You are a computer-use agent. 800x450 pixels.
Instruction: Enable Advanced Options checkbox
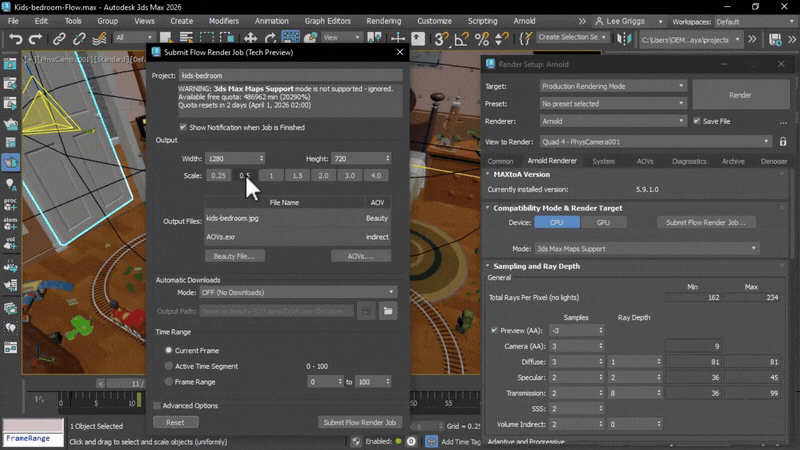(157, 406)
